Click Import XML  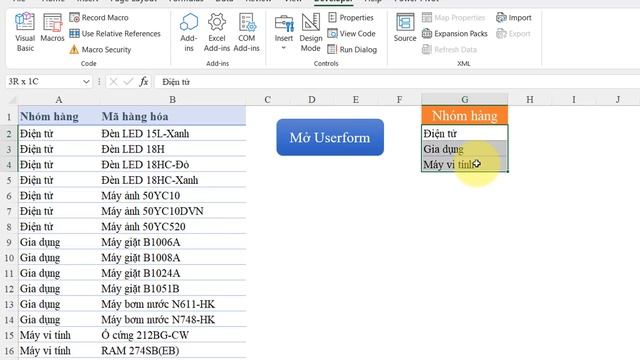(513, 18)
